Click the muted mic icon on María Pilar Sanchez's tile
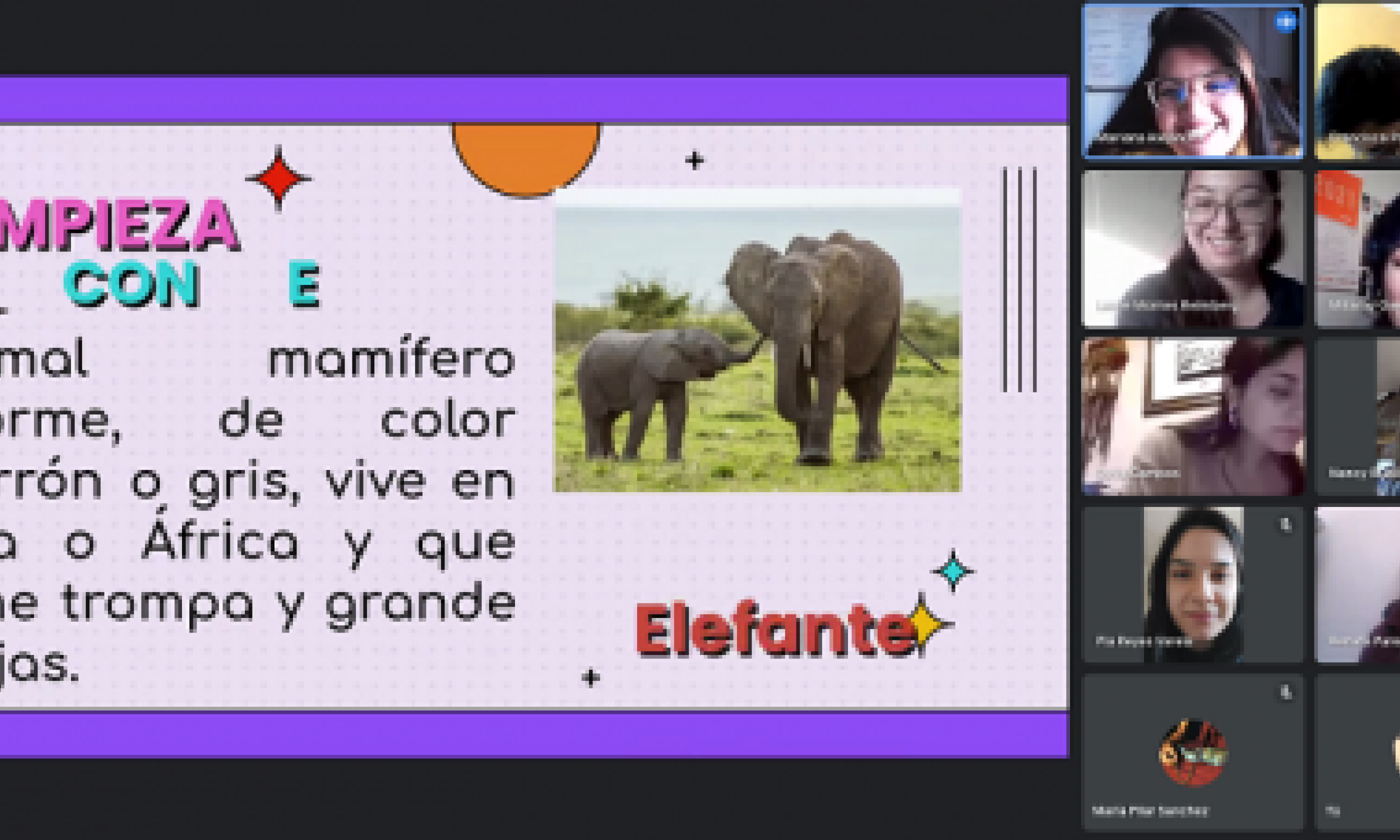Screen dimensions: 1400x840 [x=1286, y=692]
